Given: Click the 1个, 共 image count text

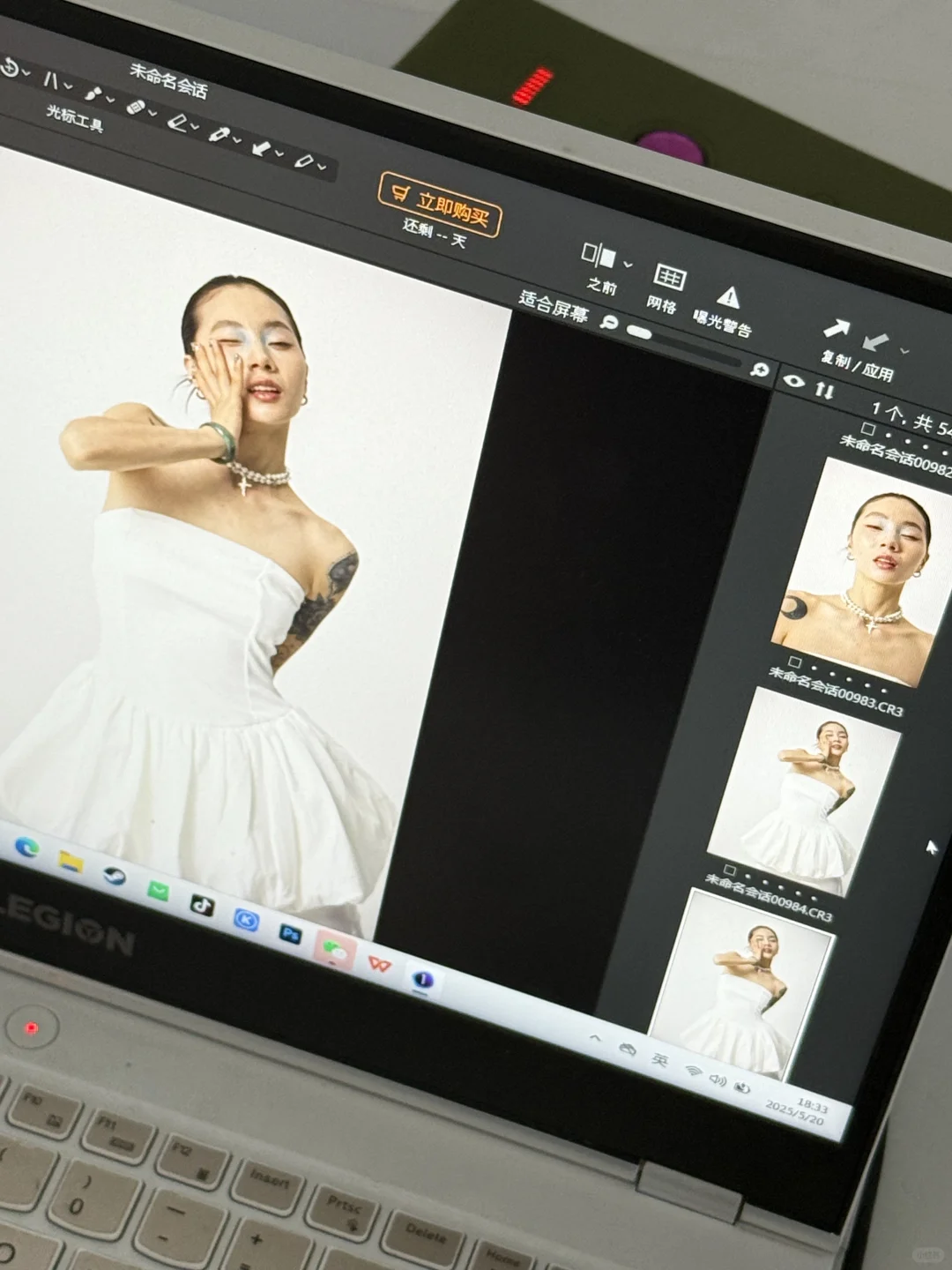Looking at the screenshot, I should click(912, 420).
